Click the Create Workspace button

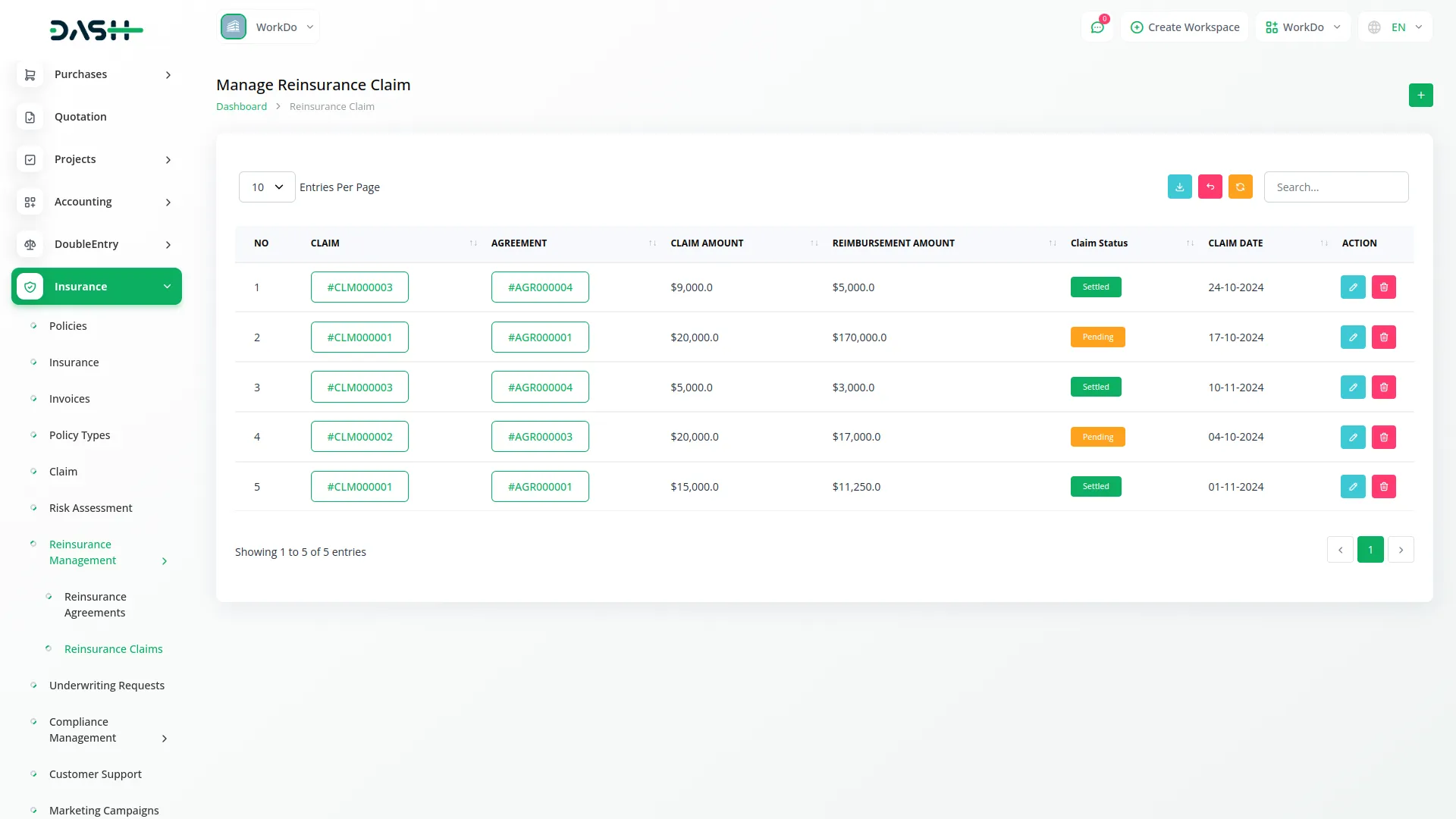[x=1185, y=27]
